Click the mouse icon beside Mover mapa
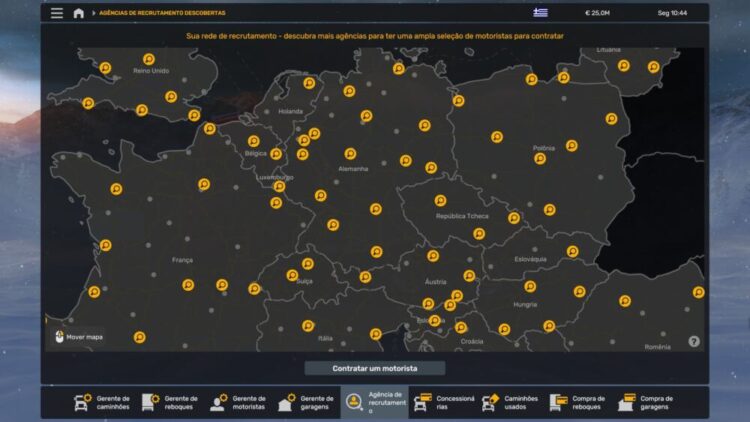Viewport: 750px width, 422px height. [59, 337]
